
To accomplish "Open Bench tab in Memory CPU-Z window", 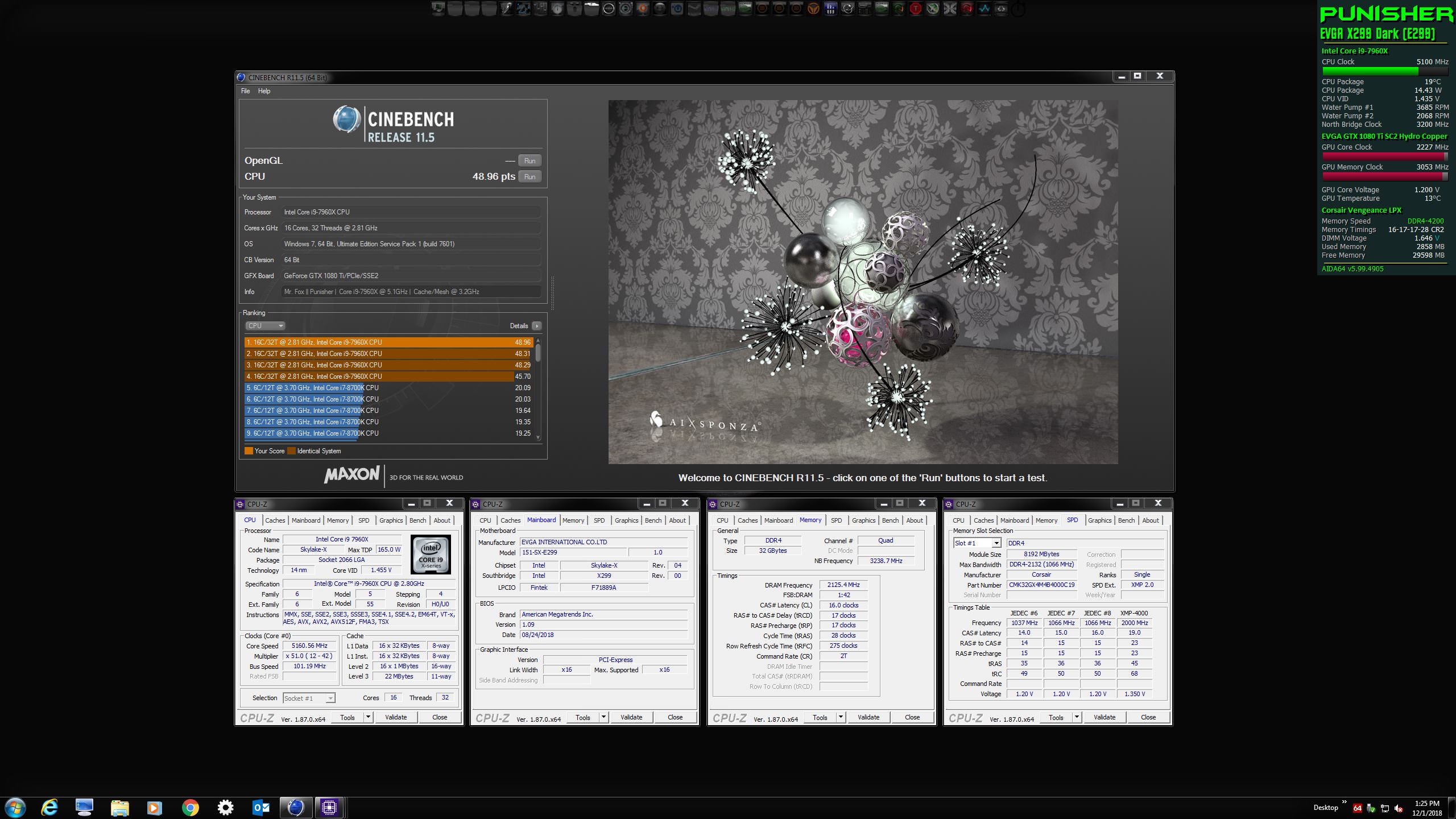I will 890,520.
